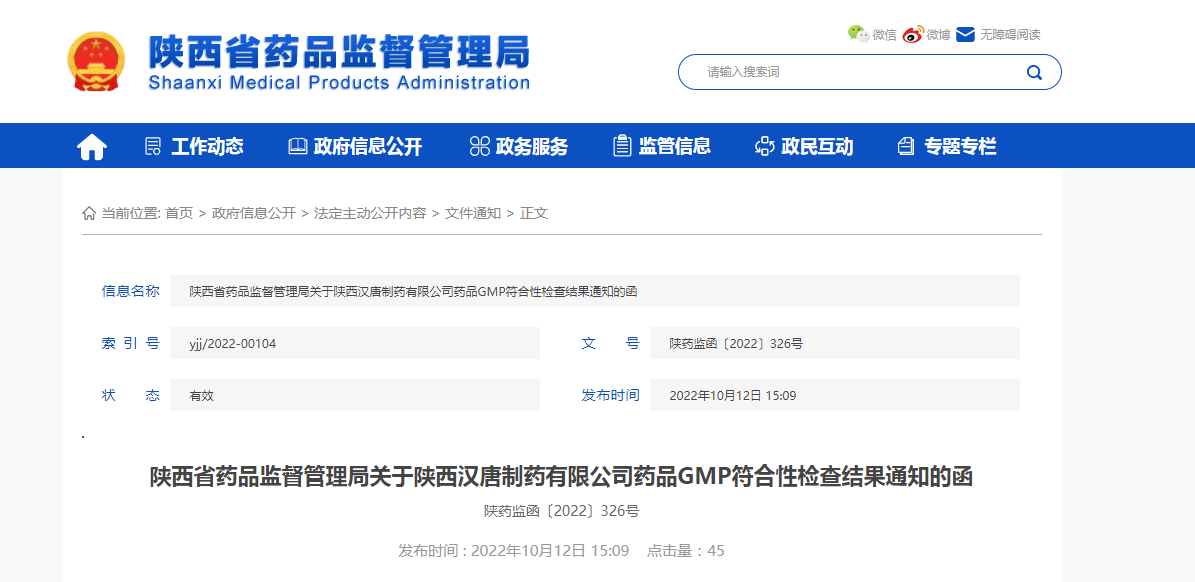The image size is (1195, 582).
Task: Click the 微博 text link
Action: pos(939,35)
